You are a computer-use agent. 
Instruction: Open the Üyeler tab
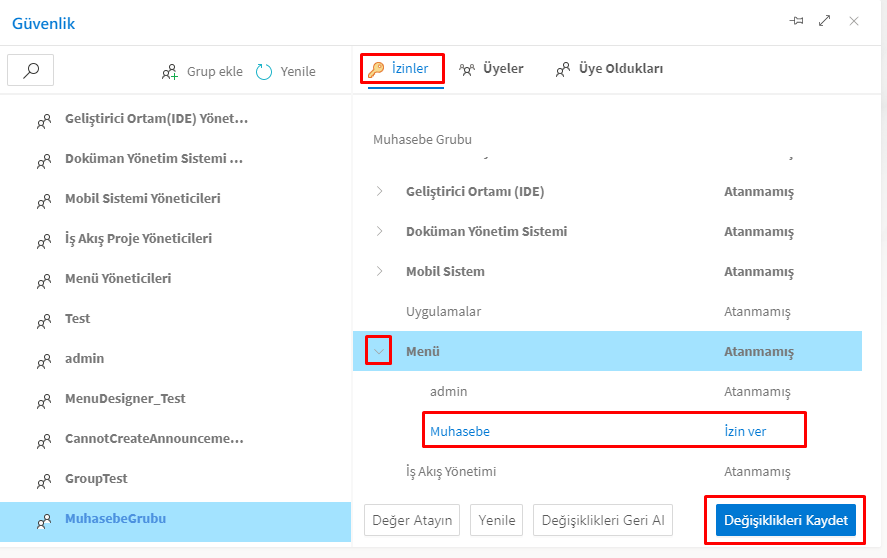tap(491, 69)
